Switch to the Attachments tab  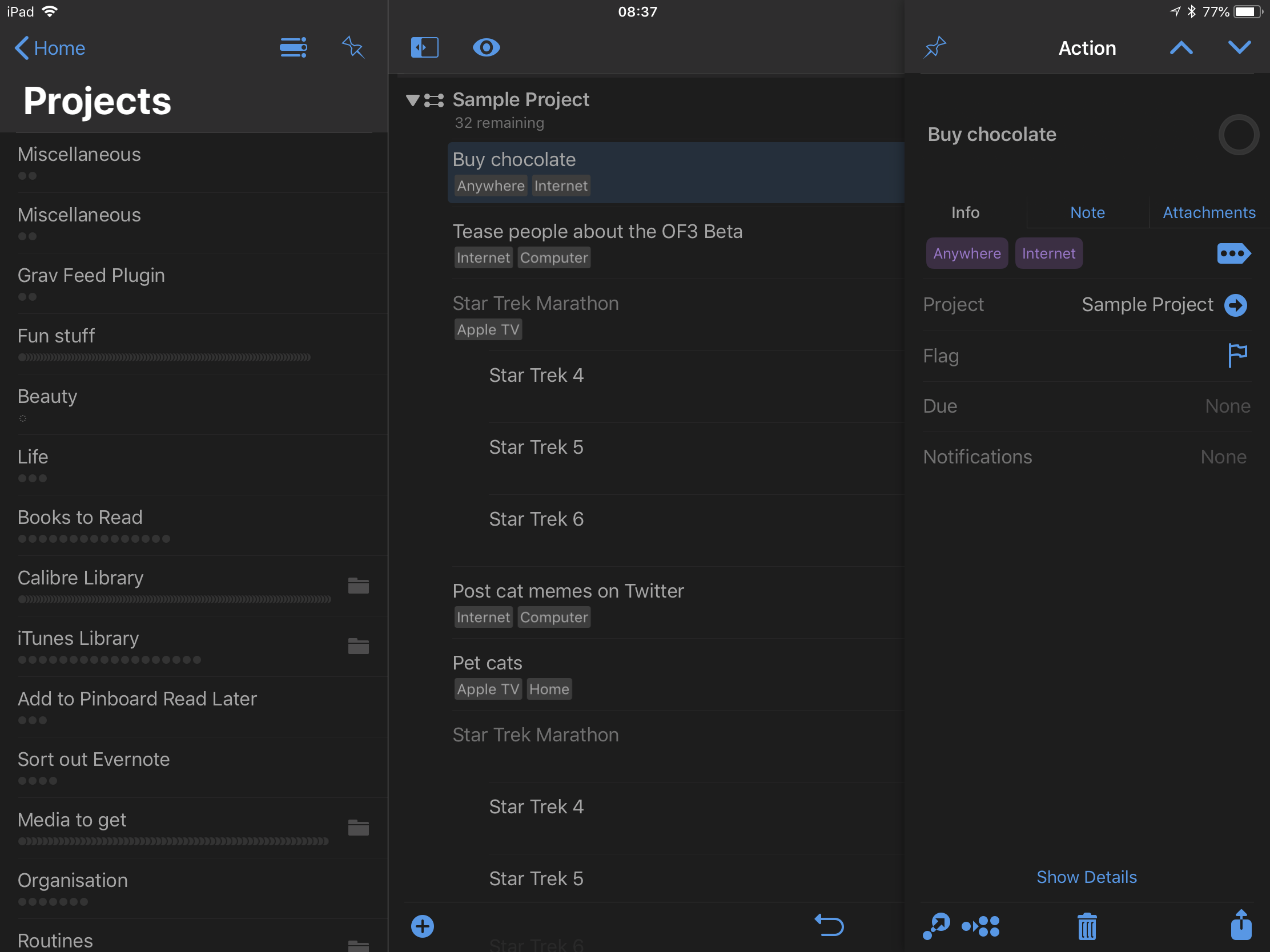[x=1208, y=212]
